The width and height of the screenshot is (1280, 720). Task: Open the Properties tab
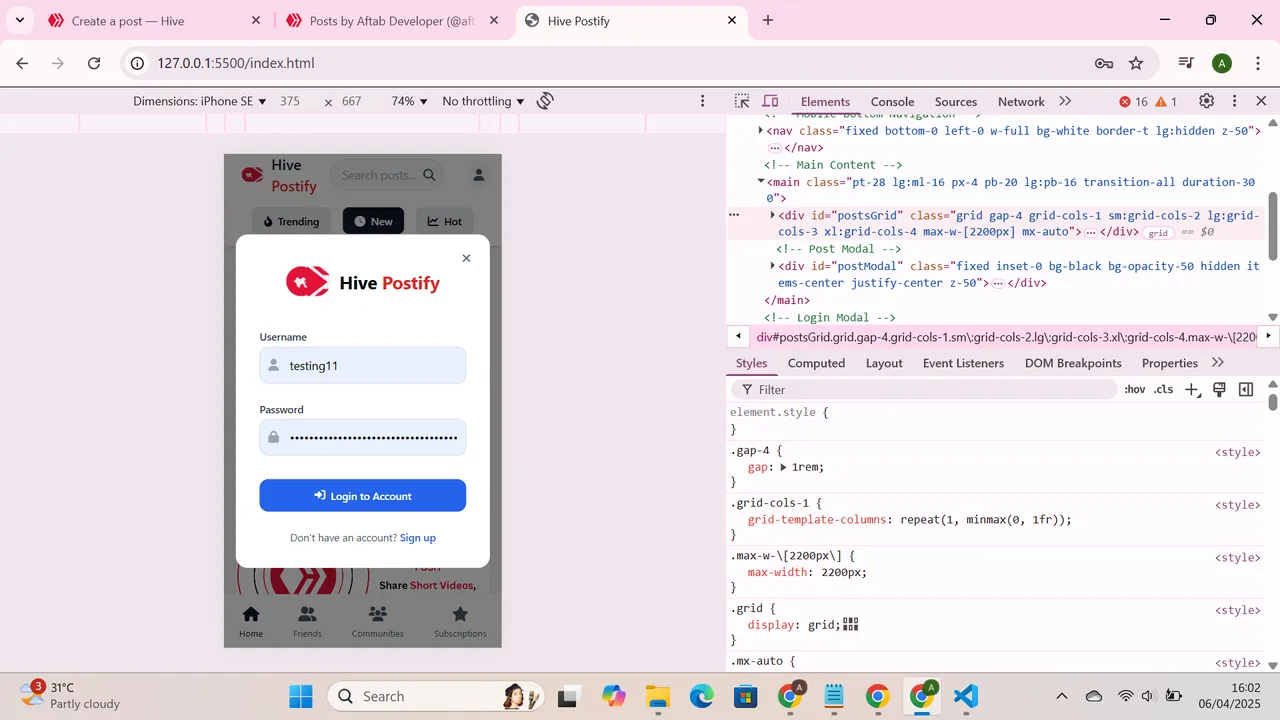point(1170,363)
